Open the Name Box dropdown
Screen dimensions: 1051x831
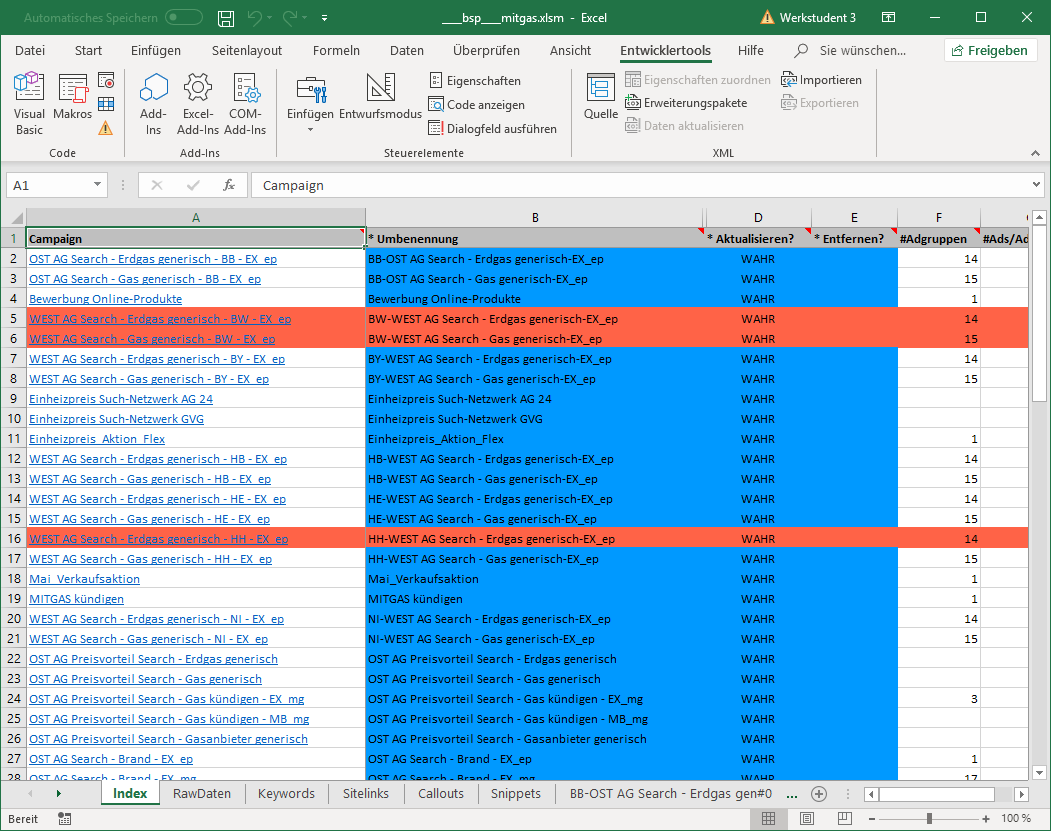(97, 185)
